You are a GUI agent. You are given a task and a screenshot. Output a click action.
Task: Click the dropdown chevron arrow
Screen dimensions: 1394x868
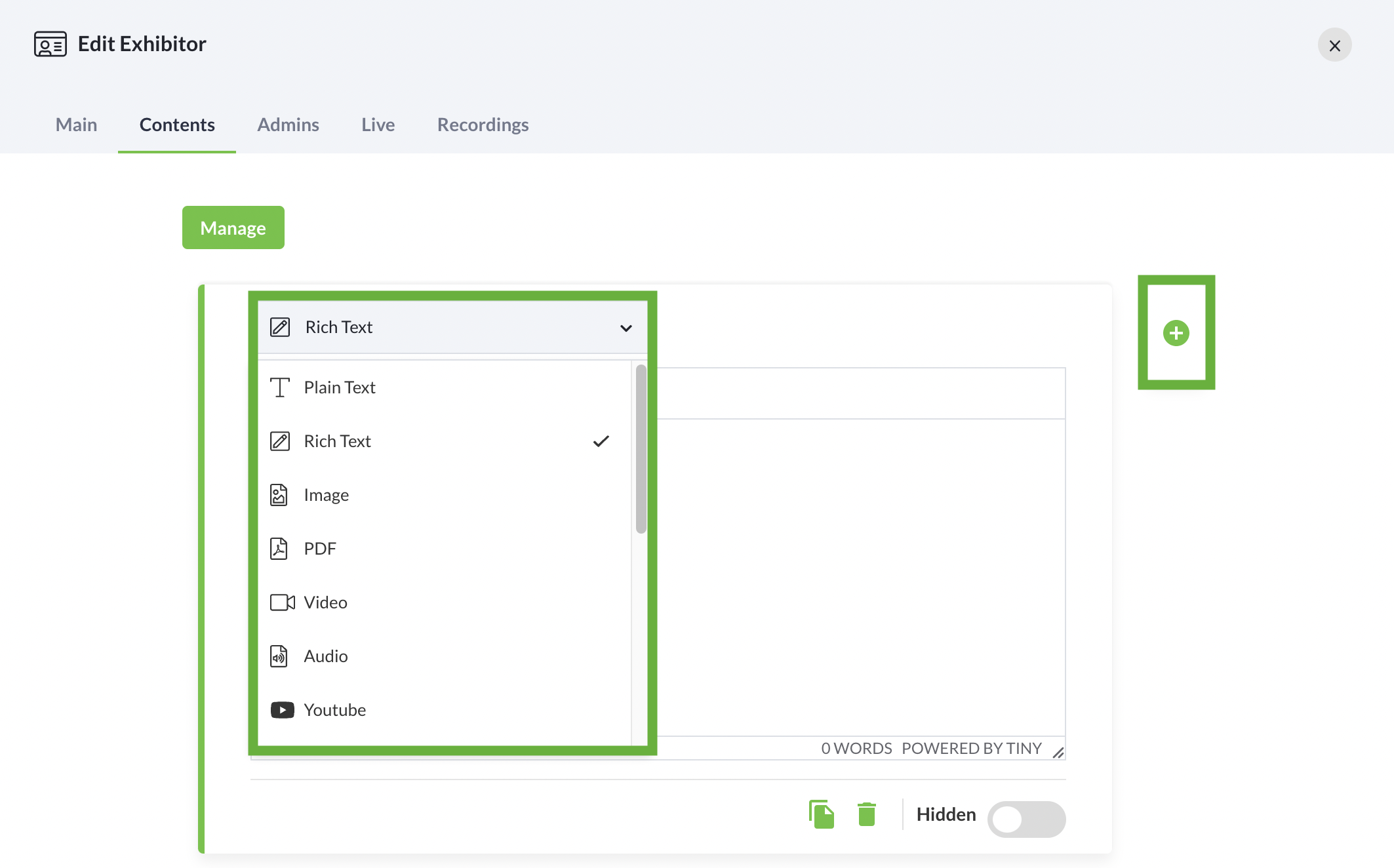coord(626,328)
